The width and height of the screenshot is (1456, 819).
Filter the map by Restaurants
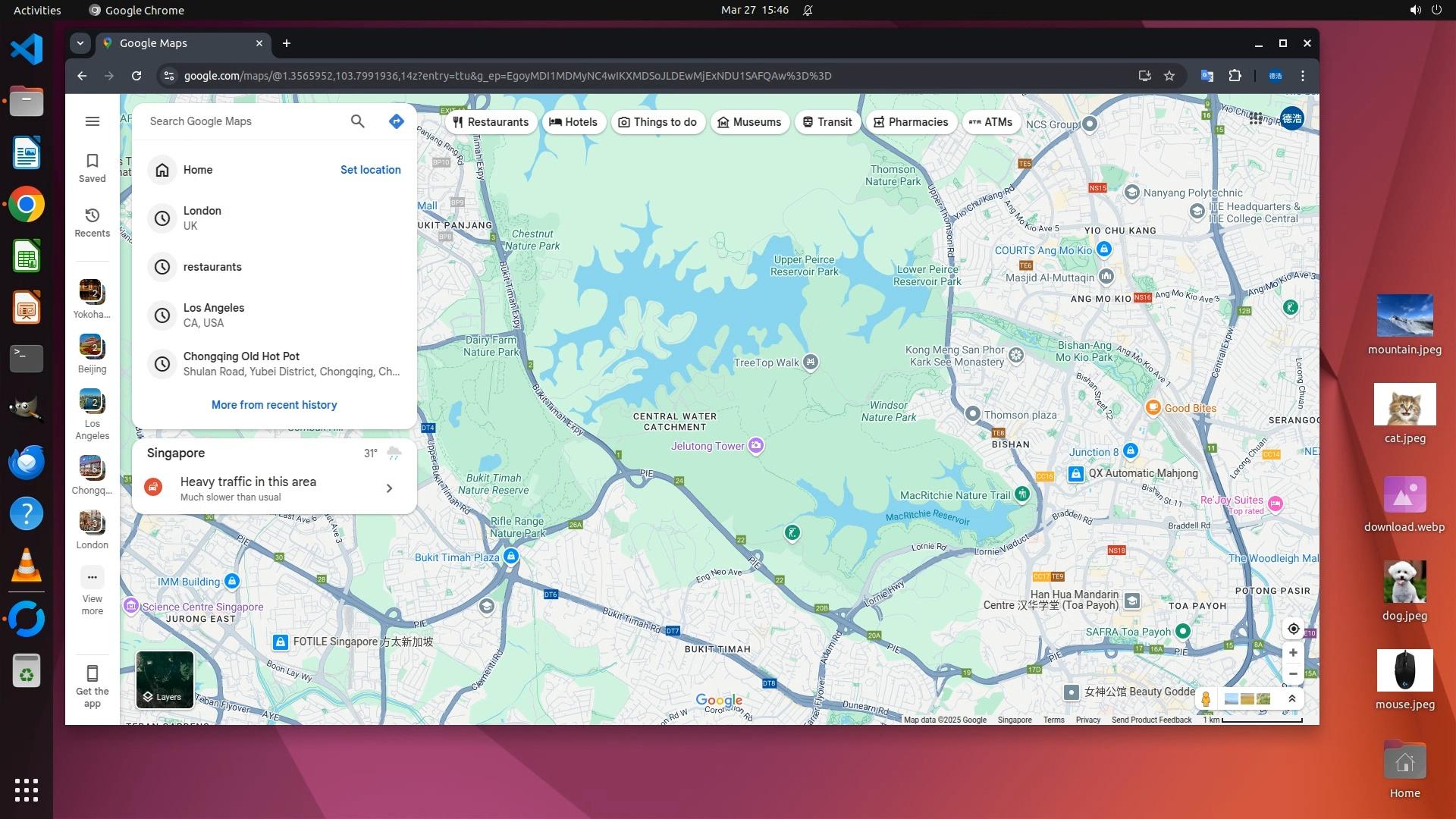click(x=491, y=122)
